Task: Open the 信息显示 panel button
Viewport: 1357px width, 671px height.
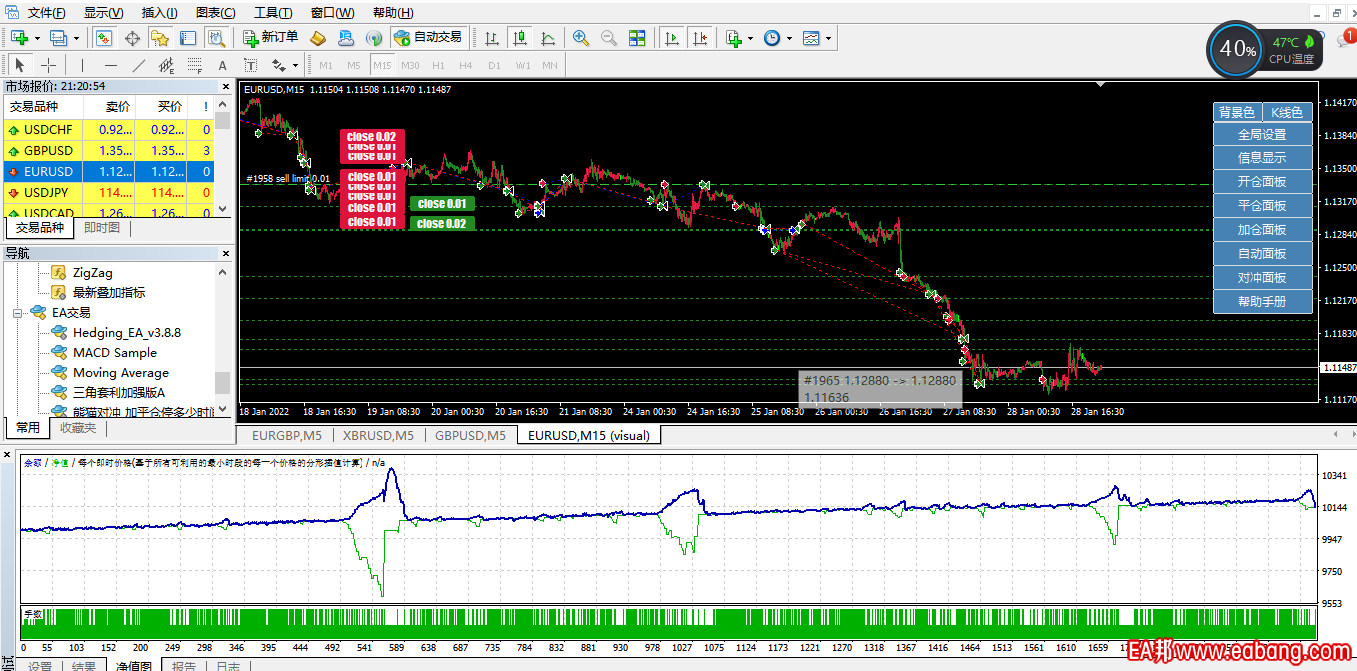Action: [1262, 158]
